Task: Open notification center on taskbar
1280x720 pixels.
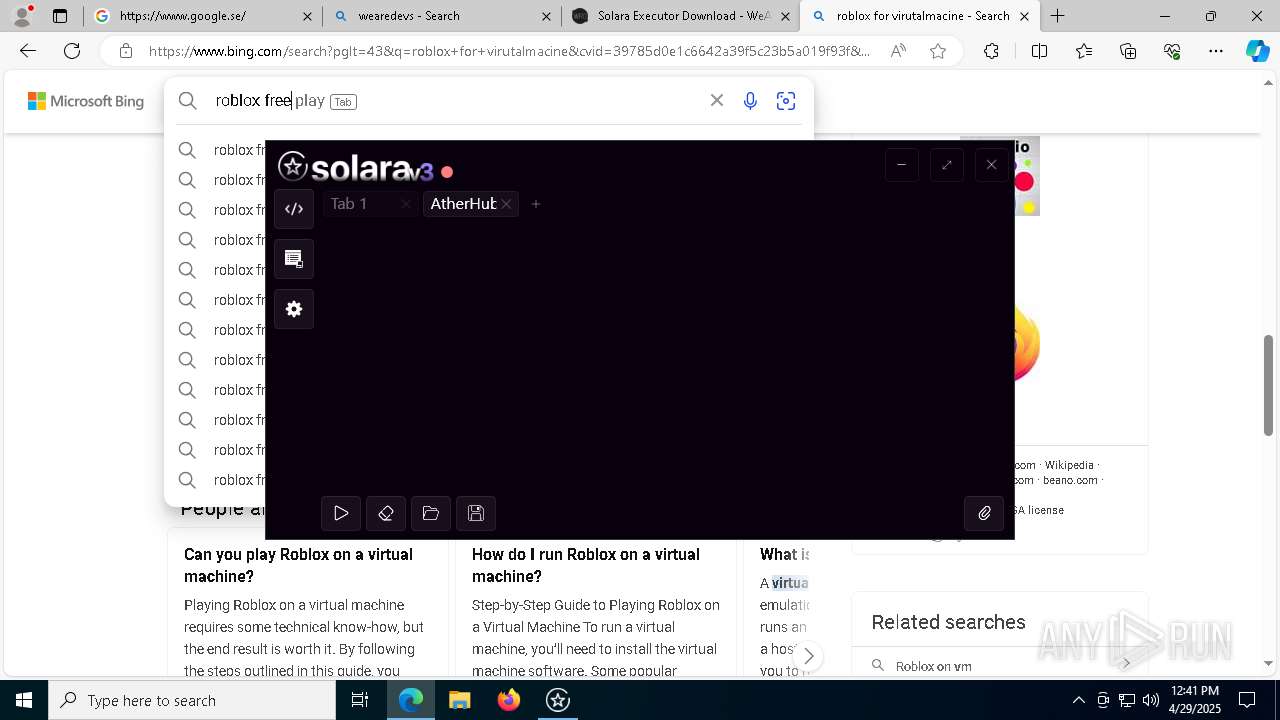Action: 1247,700
